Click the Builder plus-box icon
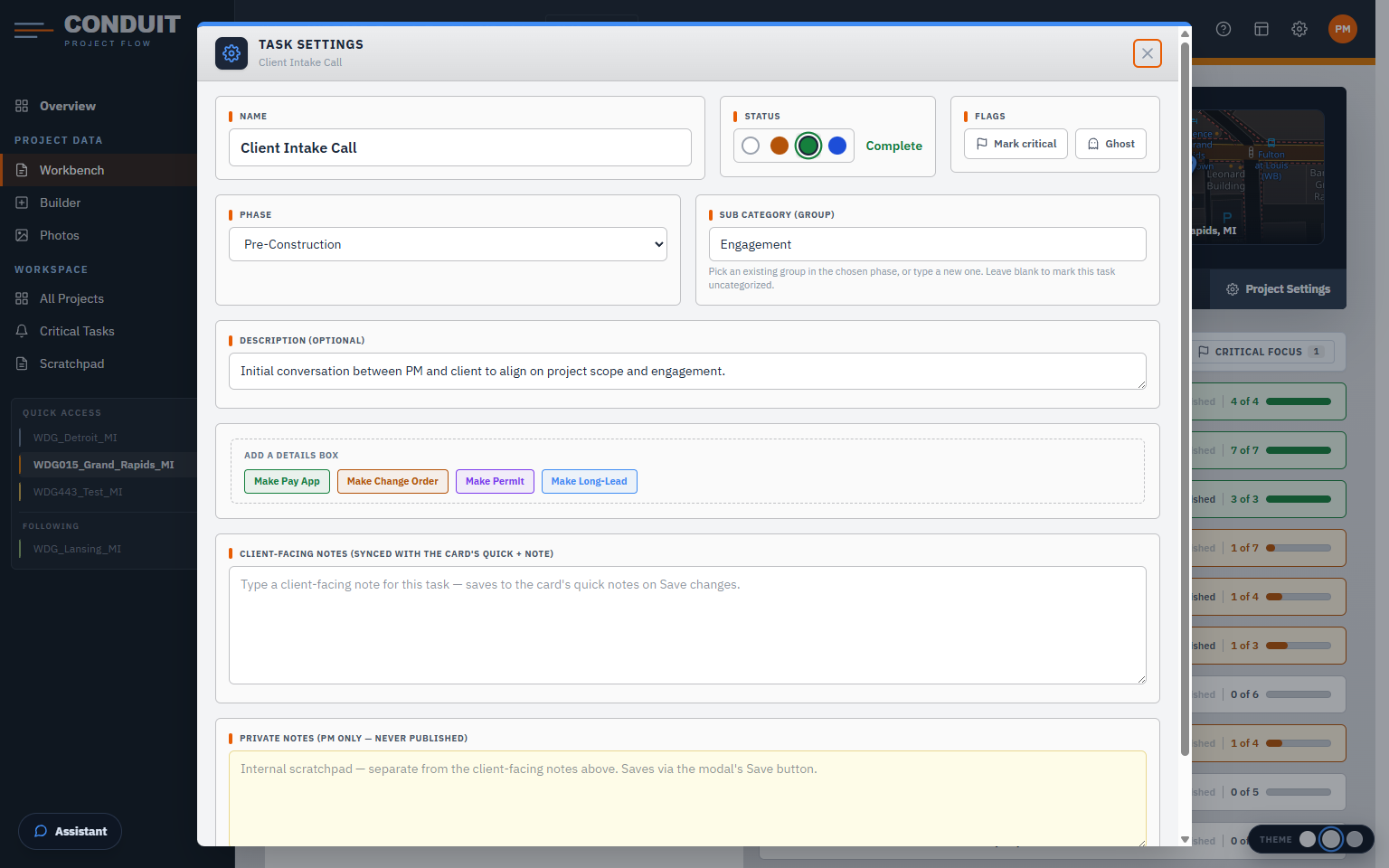Viewport: 1389px width, 868px height. tap(22, 203)
